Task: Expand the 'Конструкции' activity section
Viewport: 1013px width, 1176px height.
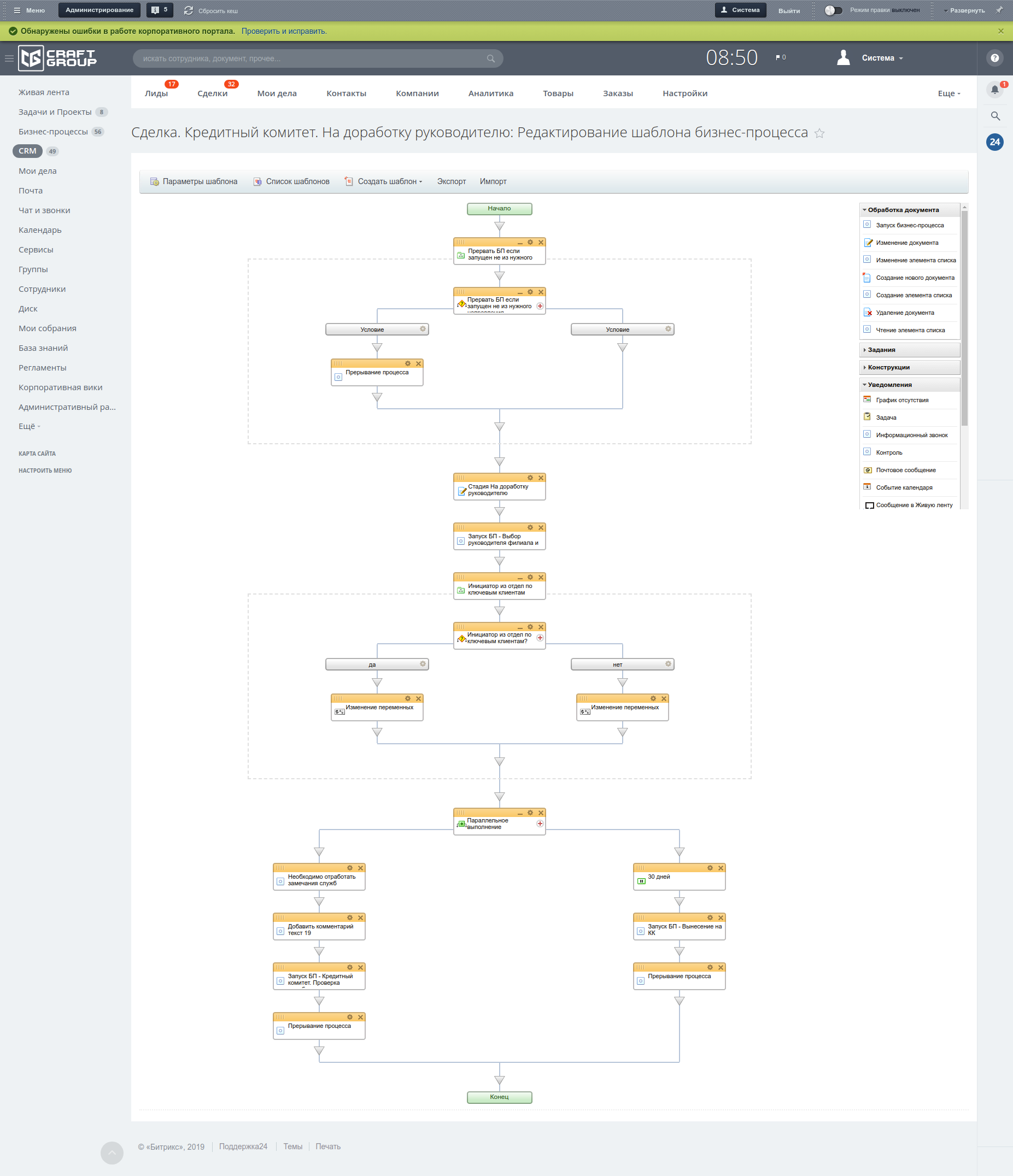Action: (888, 368)
